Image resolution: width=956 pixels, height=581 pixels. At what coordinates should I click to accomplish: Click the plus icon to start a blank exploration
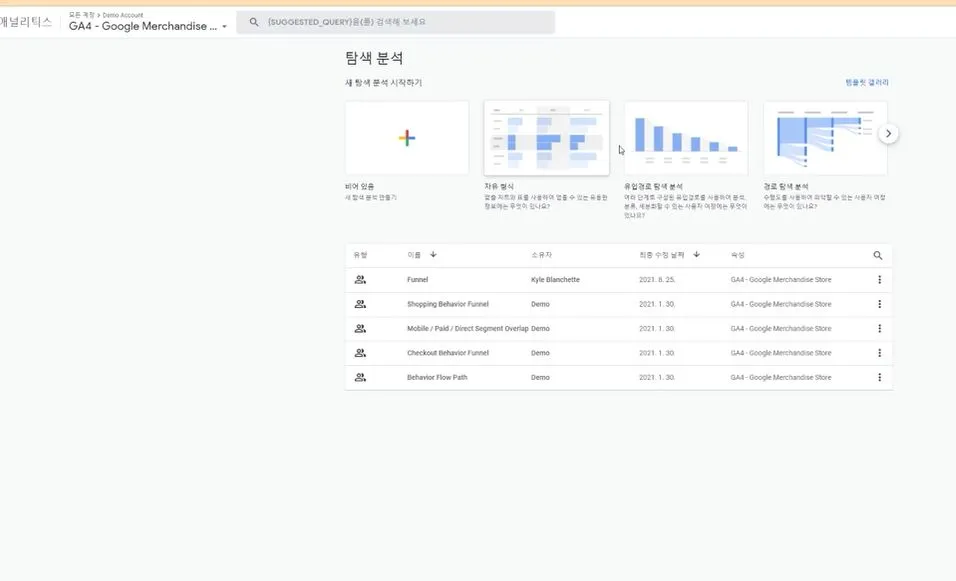(x=406, y=136)
